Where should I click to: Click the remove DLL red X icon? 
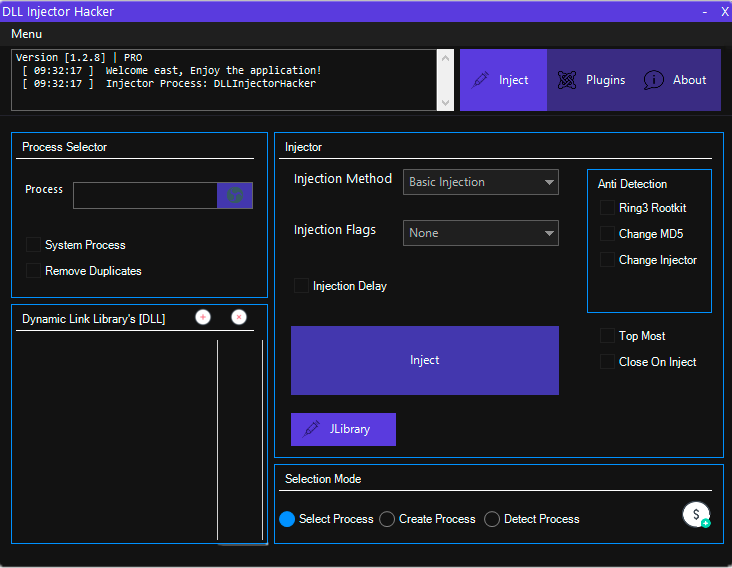239,317
